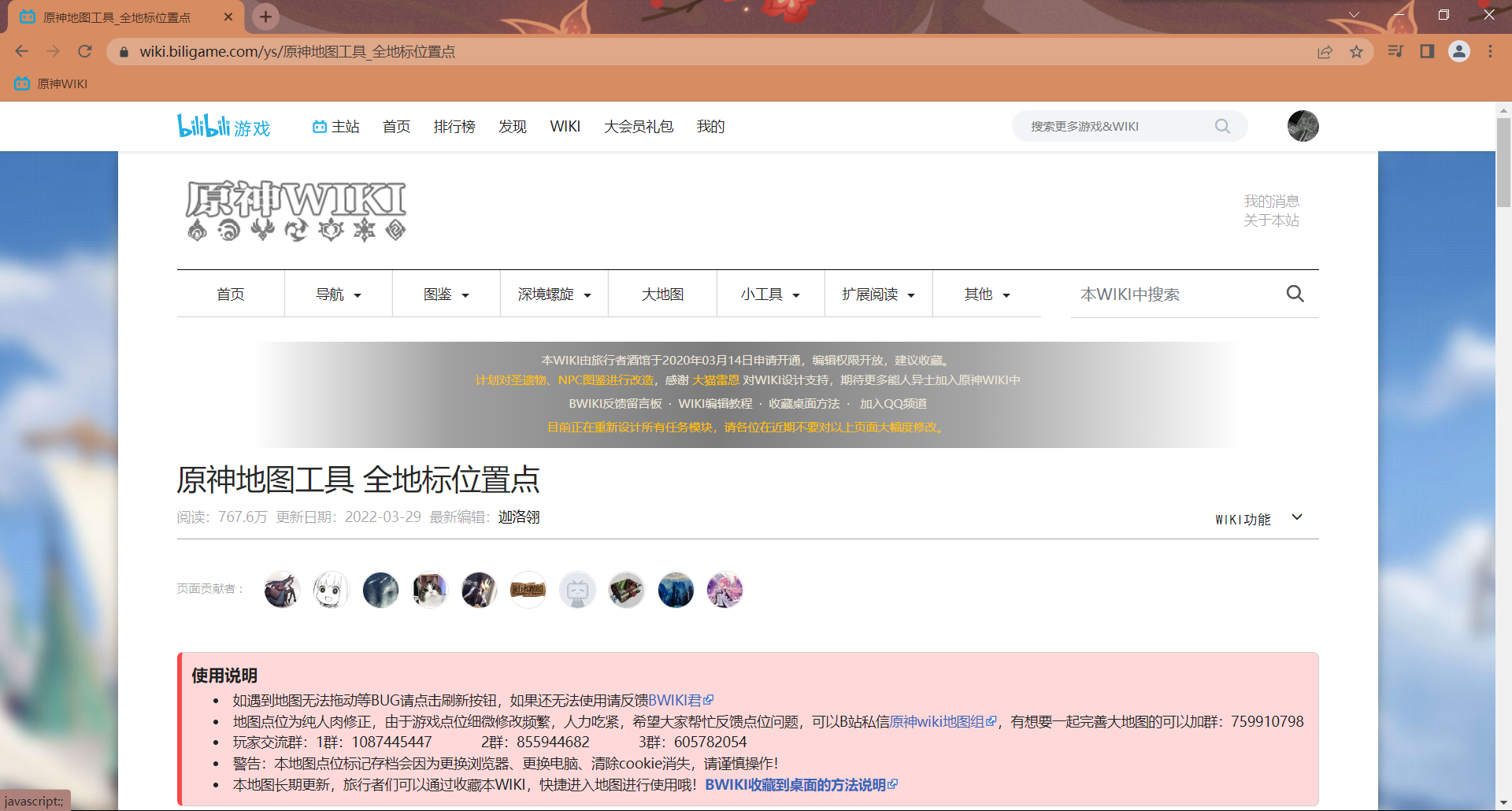Open the Chrome tab search chevron
1512x811 pixels.
point(1354,15)
